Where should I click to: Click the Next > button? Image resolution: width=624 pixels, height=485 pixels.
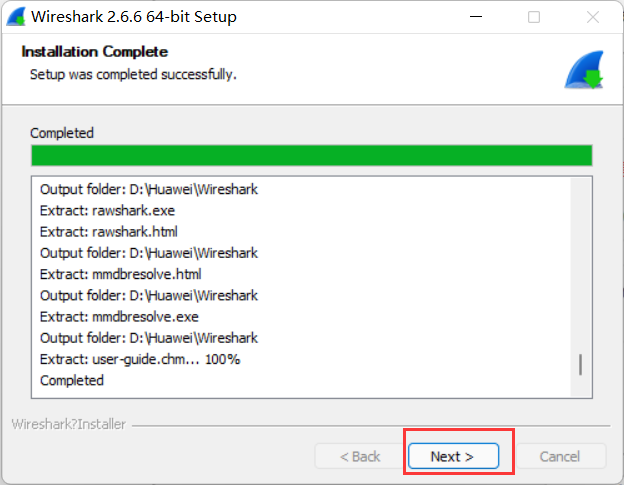(453, 456)
